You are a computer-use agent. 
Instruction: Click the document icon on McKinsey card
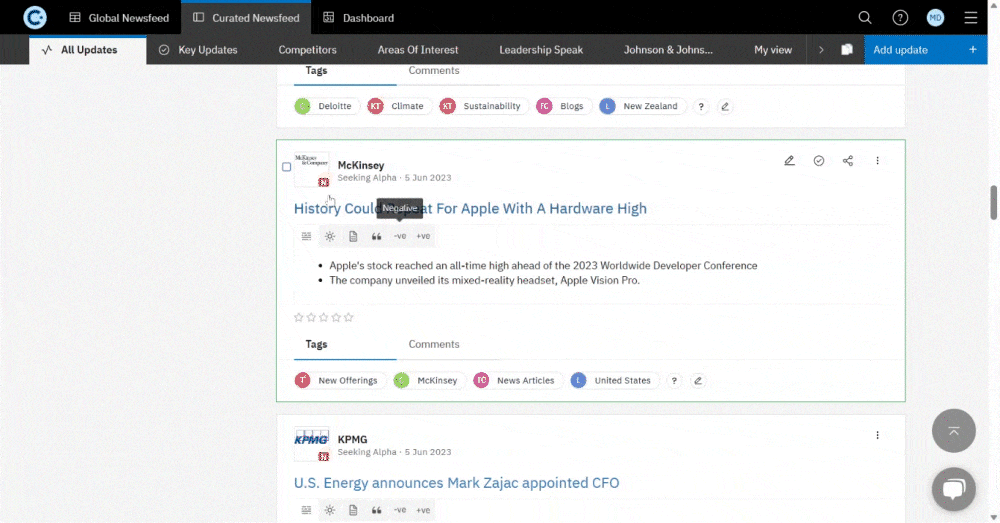(x=353, y=236)
